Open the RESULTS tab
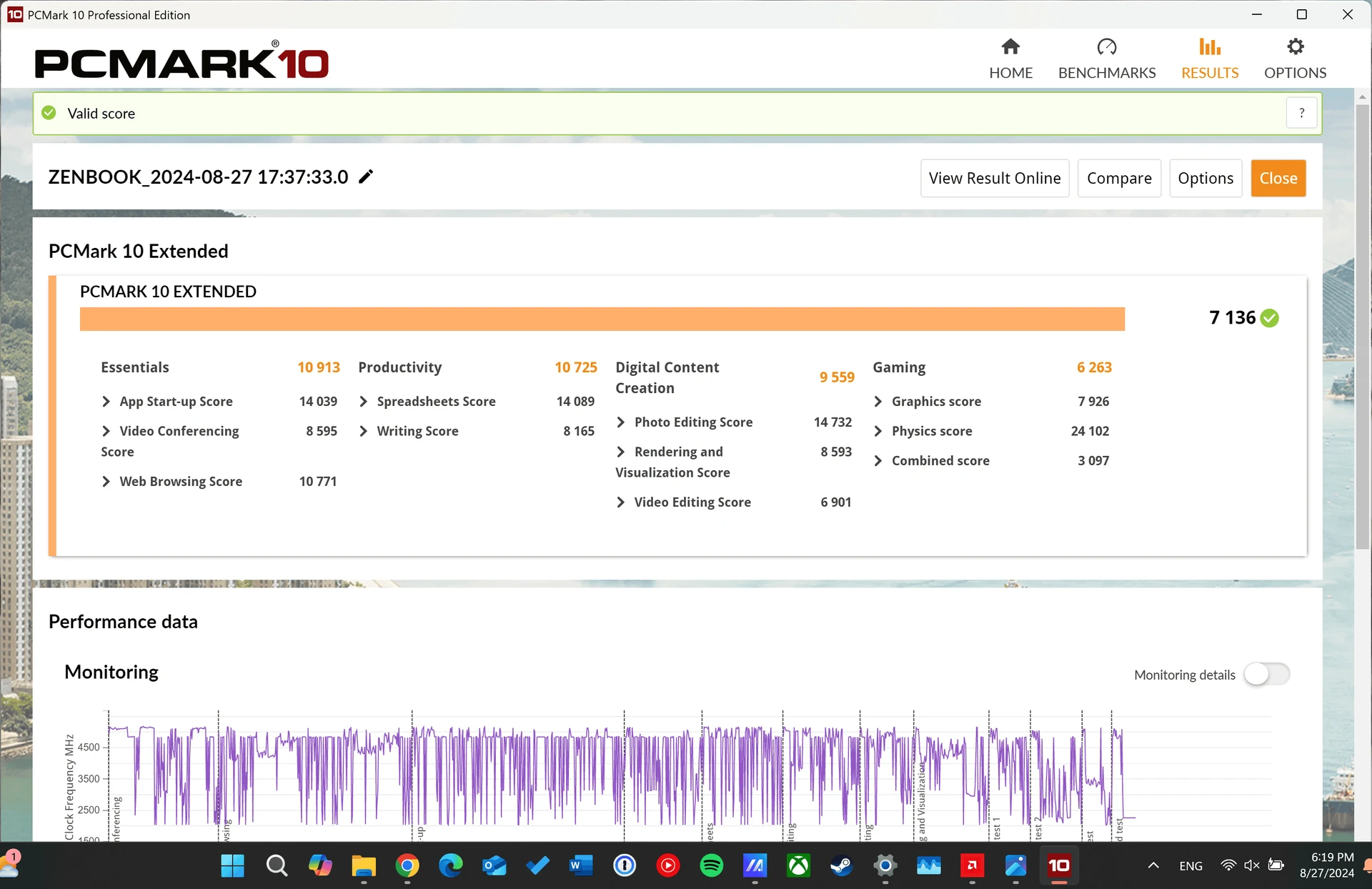1372x889 pixels. [1210, 59]
